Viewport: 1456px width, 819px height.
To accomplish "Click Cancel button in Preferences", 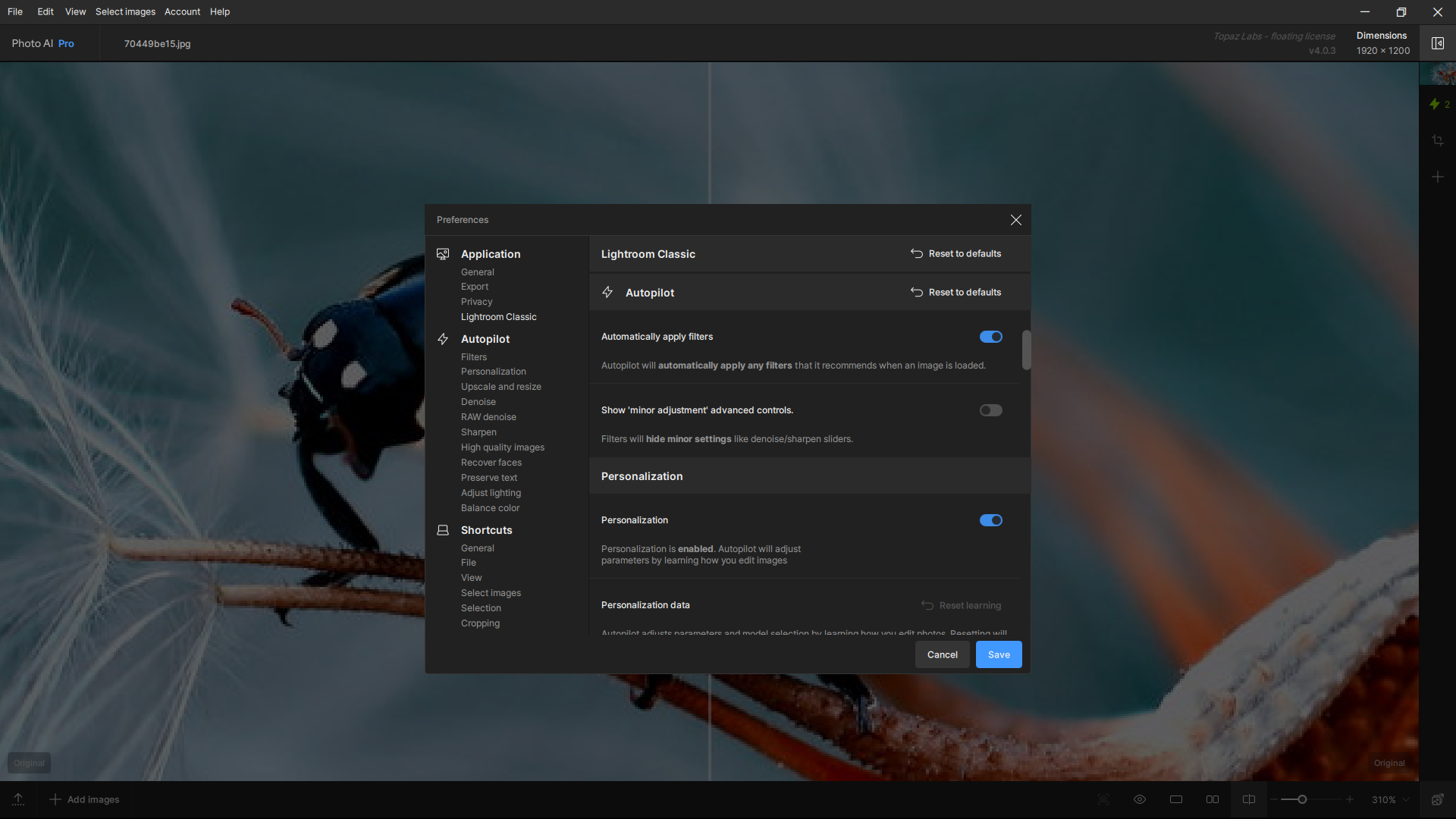I will [942, 654].
